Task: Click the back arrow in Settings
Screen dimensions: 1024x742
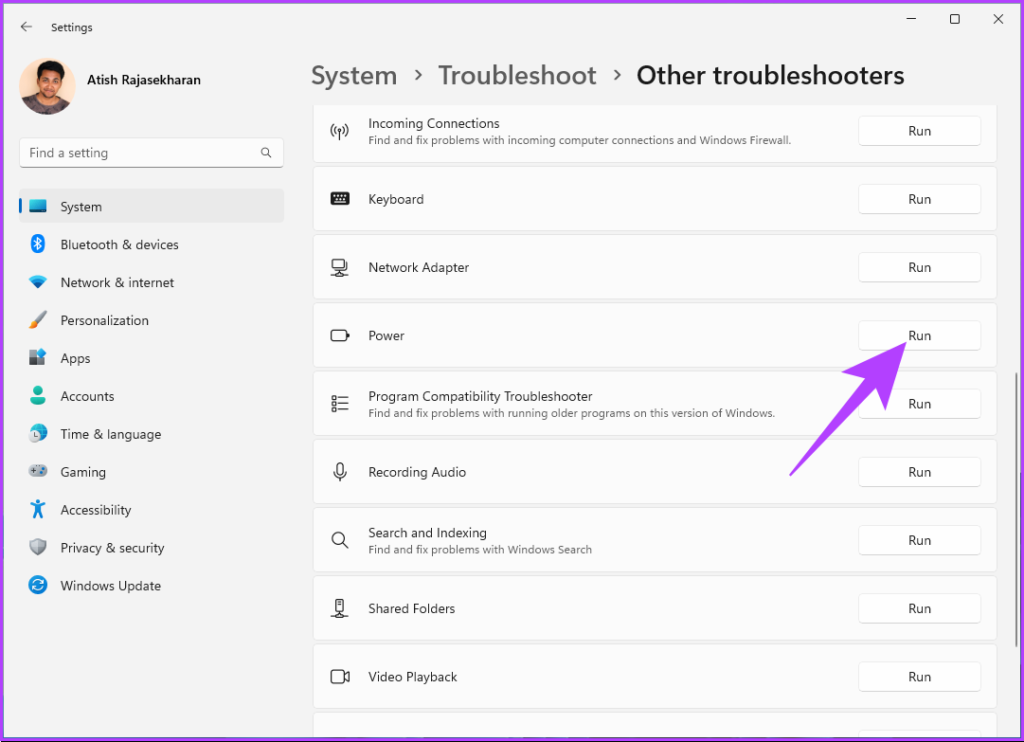Action: [x=26, y=27]
